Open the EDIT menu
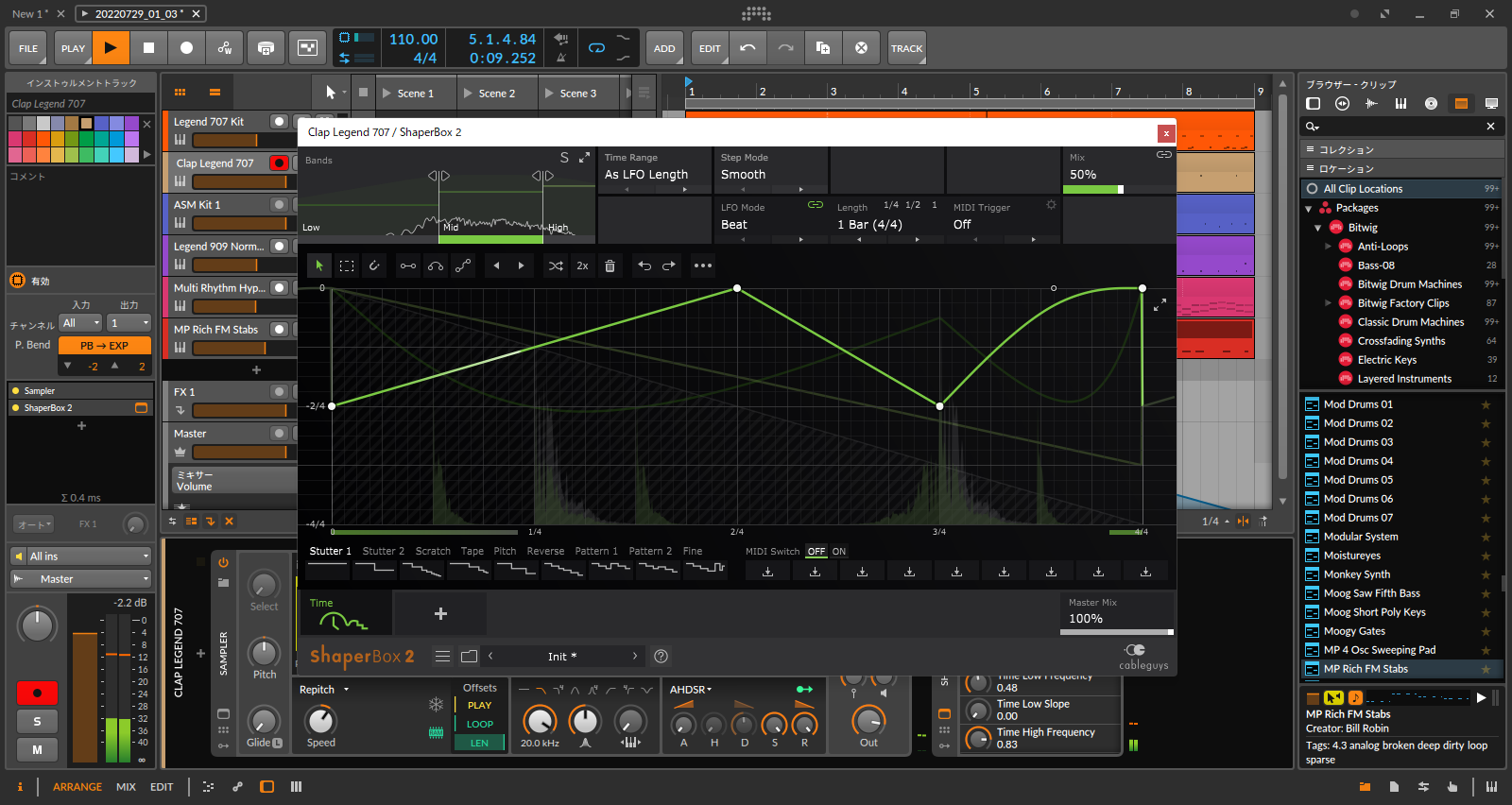Screen dimensions: 1512x805 [x=710, y=48]
